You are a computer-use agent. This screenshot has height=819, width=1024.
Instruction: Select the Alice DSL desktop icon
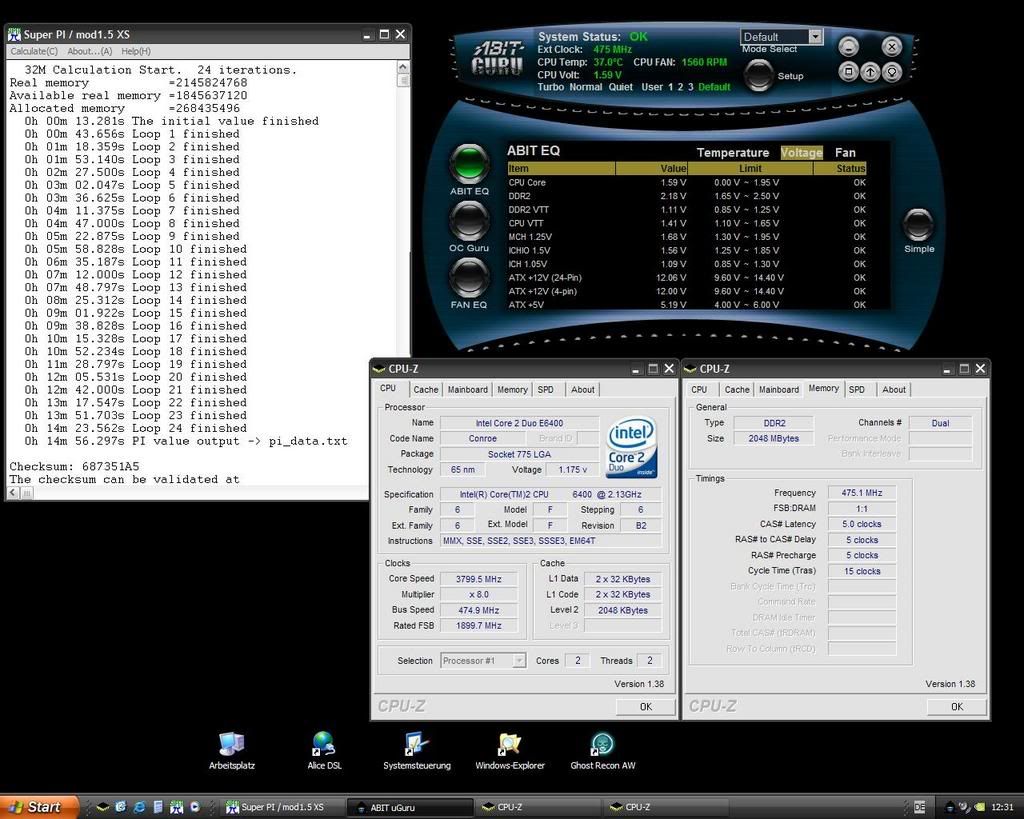(324, 751)
